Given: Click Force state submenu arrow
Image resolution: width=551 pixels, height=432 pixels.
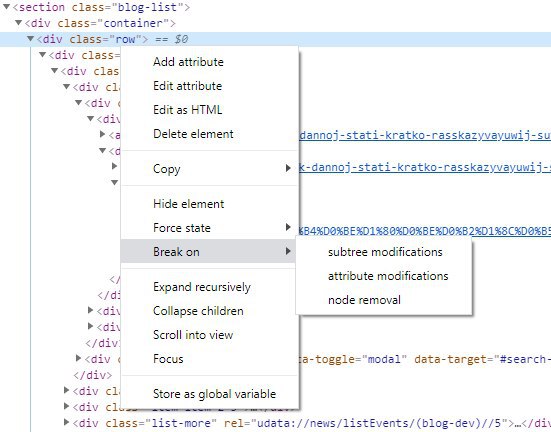Looking at the screenshot, I should click(288, 227).
